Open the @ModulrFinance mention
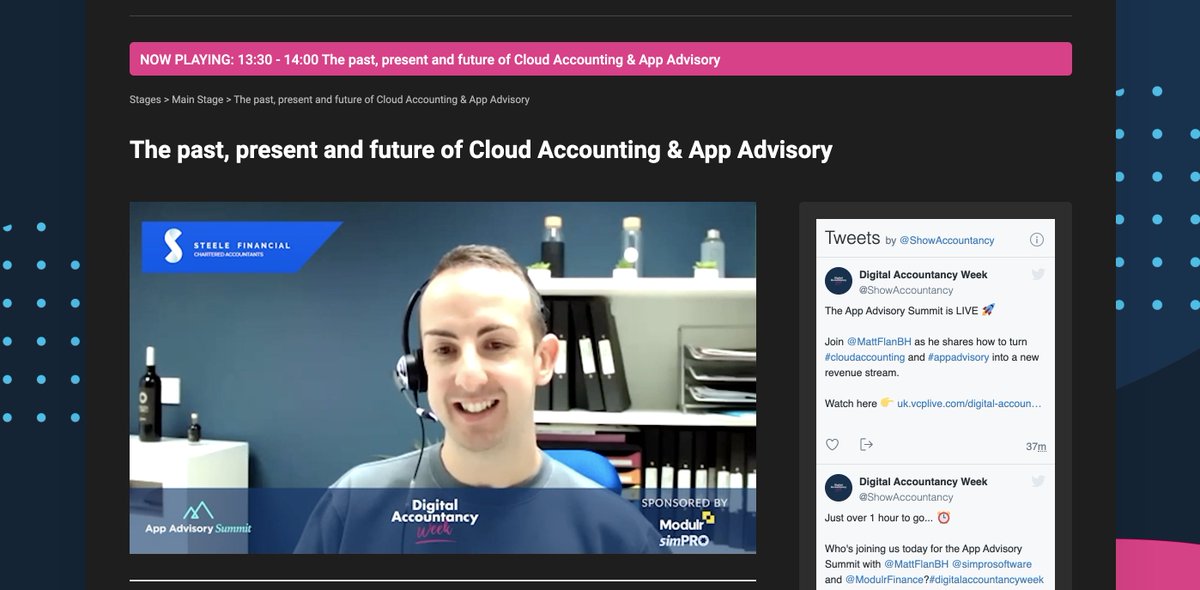Screen dimensions: 1200x590 click(882, 580)
